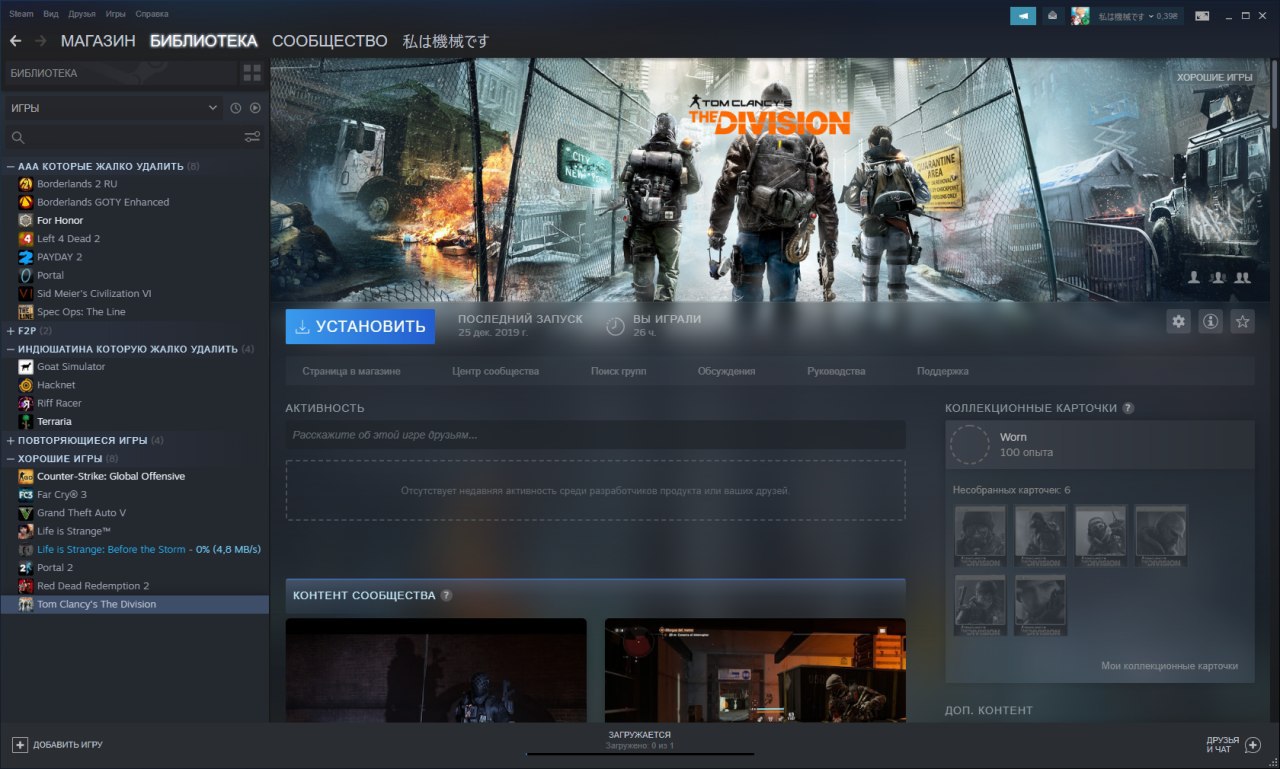Select Borderlands GOTY Enhanced
This screenshot has height=769, width=1280.
coord(134,202)
